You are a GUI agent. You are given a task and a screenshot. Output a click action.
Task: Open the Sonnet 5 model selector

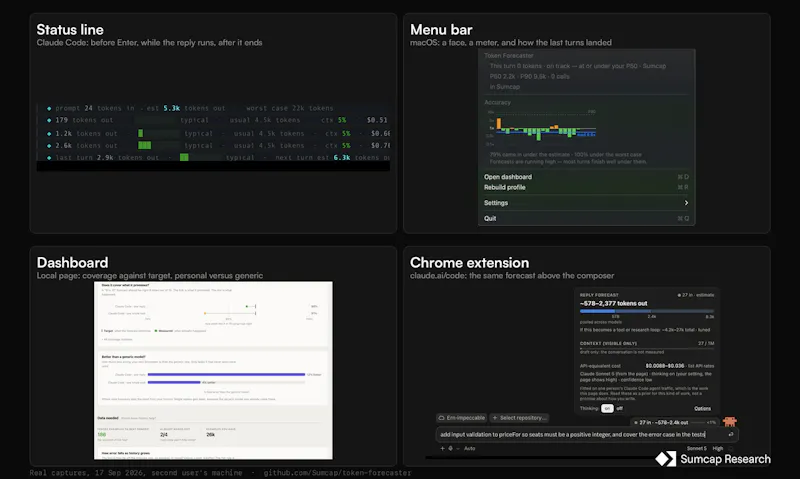696,448
